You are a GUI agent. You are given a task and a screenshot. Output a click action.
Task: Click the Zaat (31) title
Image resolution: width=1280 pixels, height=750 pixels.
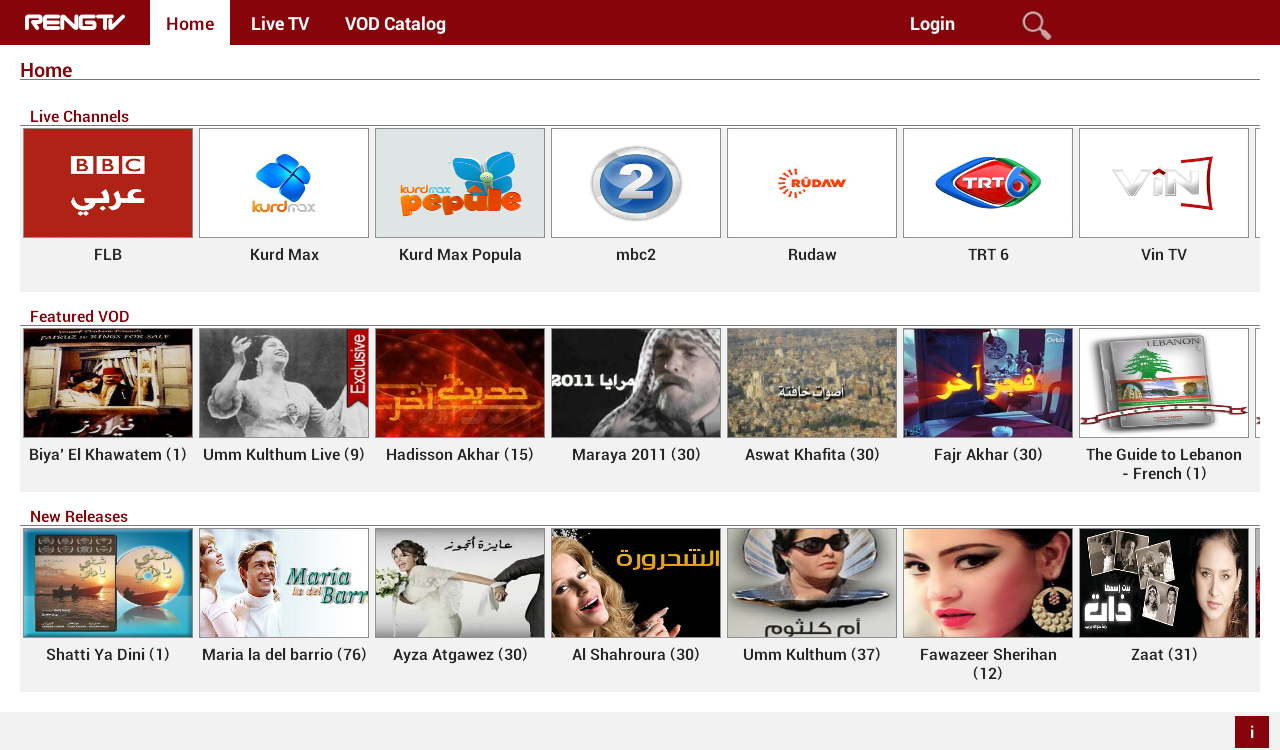(x=1164, y=655)
